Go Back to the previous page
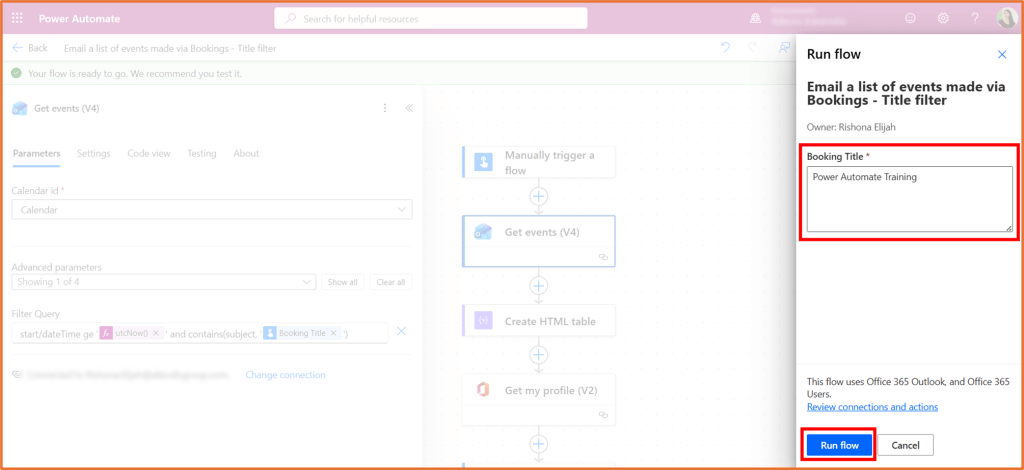This screenshot has height=470, width=1024. [x=30, y=48]
